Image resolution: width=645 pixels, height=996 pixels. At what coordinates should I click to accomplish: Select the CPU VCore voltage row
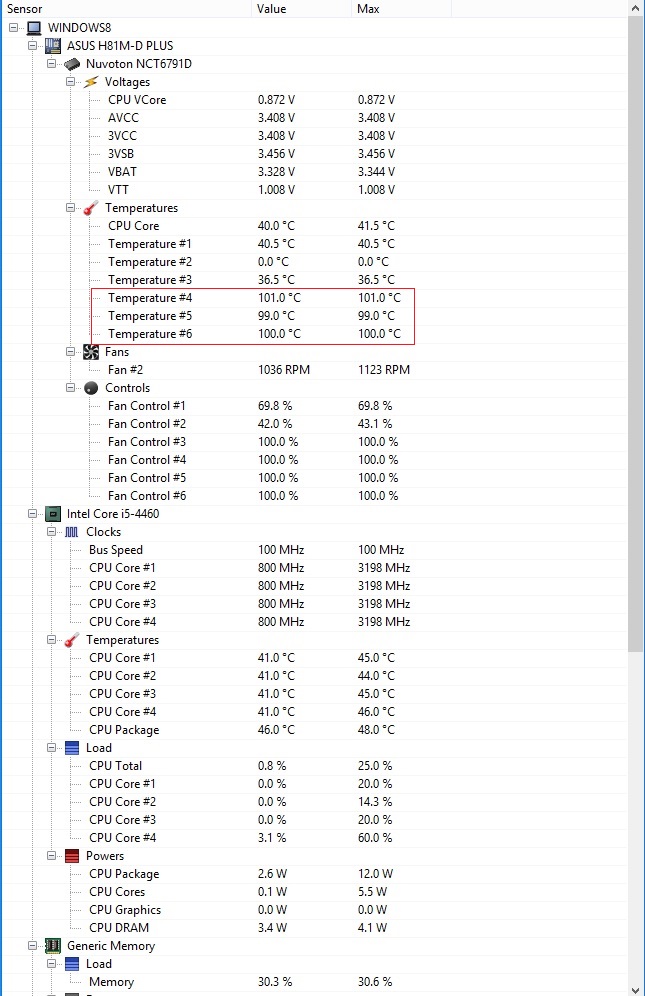tap(314, 100)
